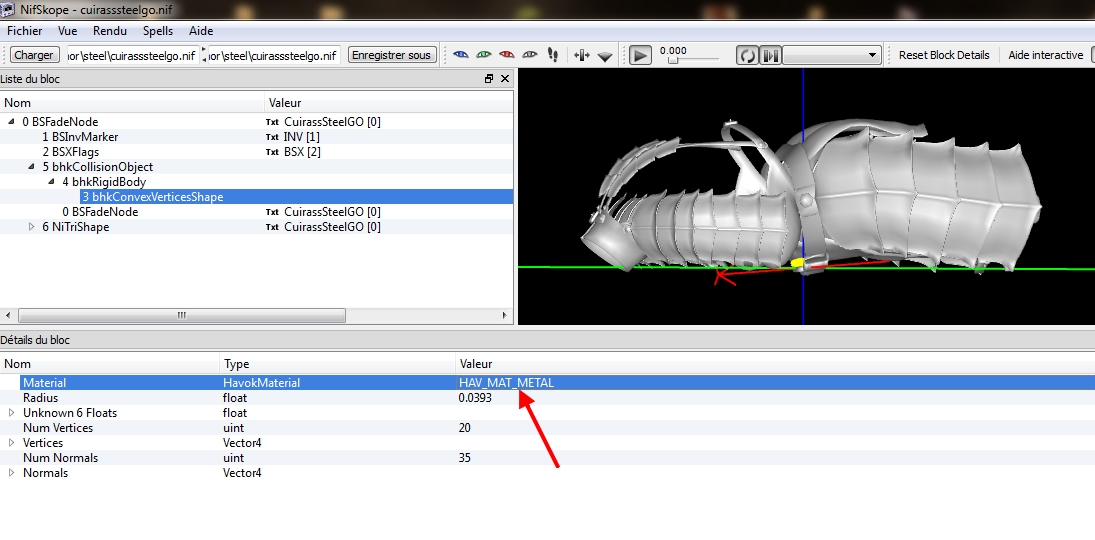Close the Liste du bloc panel
The height and width of the screenshot is (540, 1095).
505,79
